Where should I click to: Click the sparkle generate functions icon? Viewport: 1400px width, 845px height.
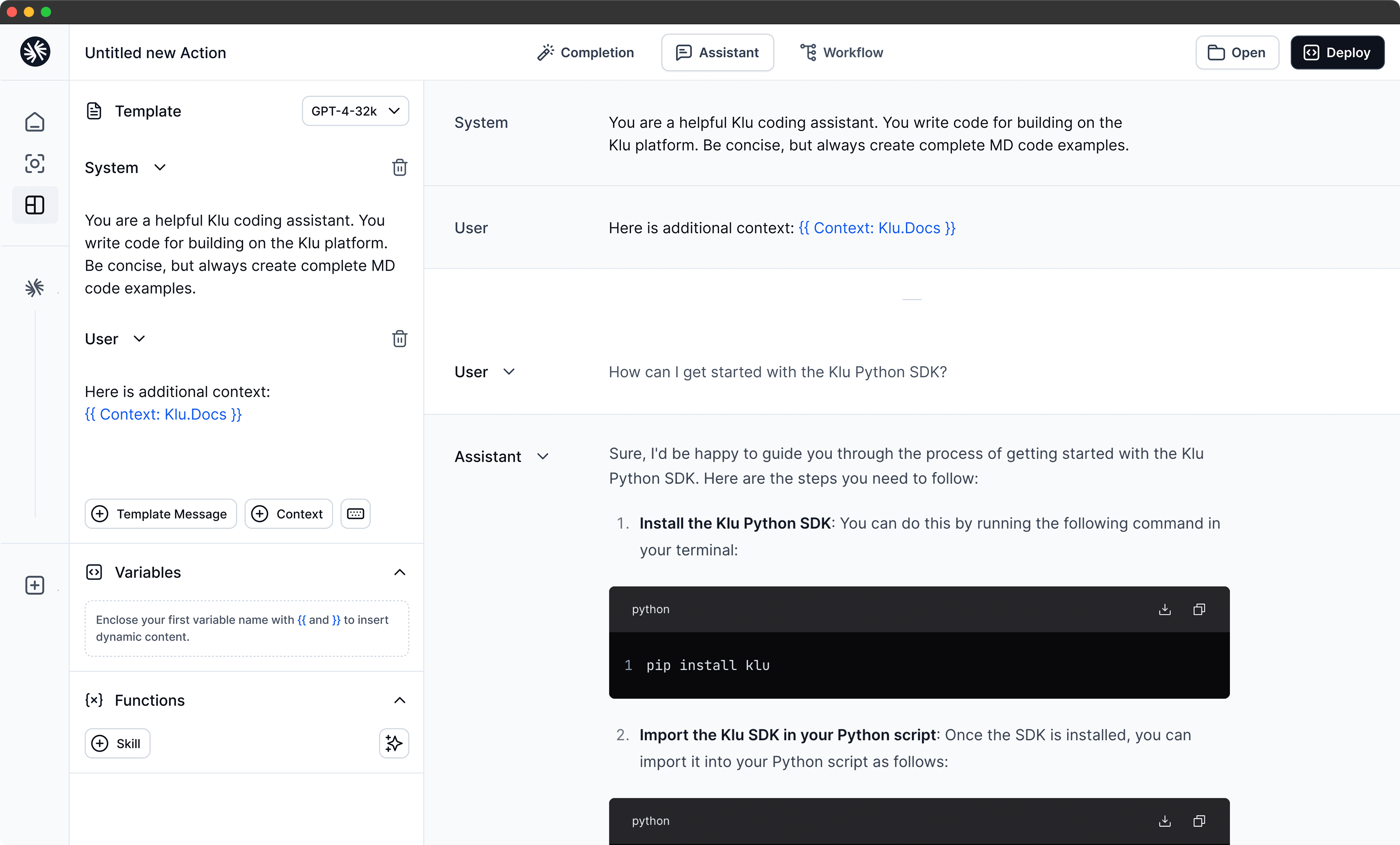[393, 743]
